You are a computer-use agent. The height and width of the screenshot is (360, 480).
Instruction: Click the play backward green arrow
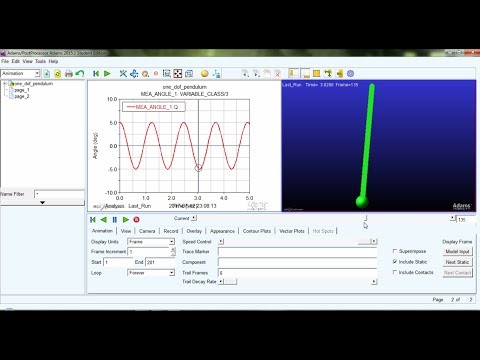point(104,220)
